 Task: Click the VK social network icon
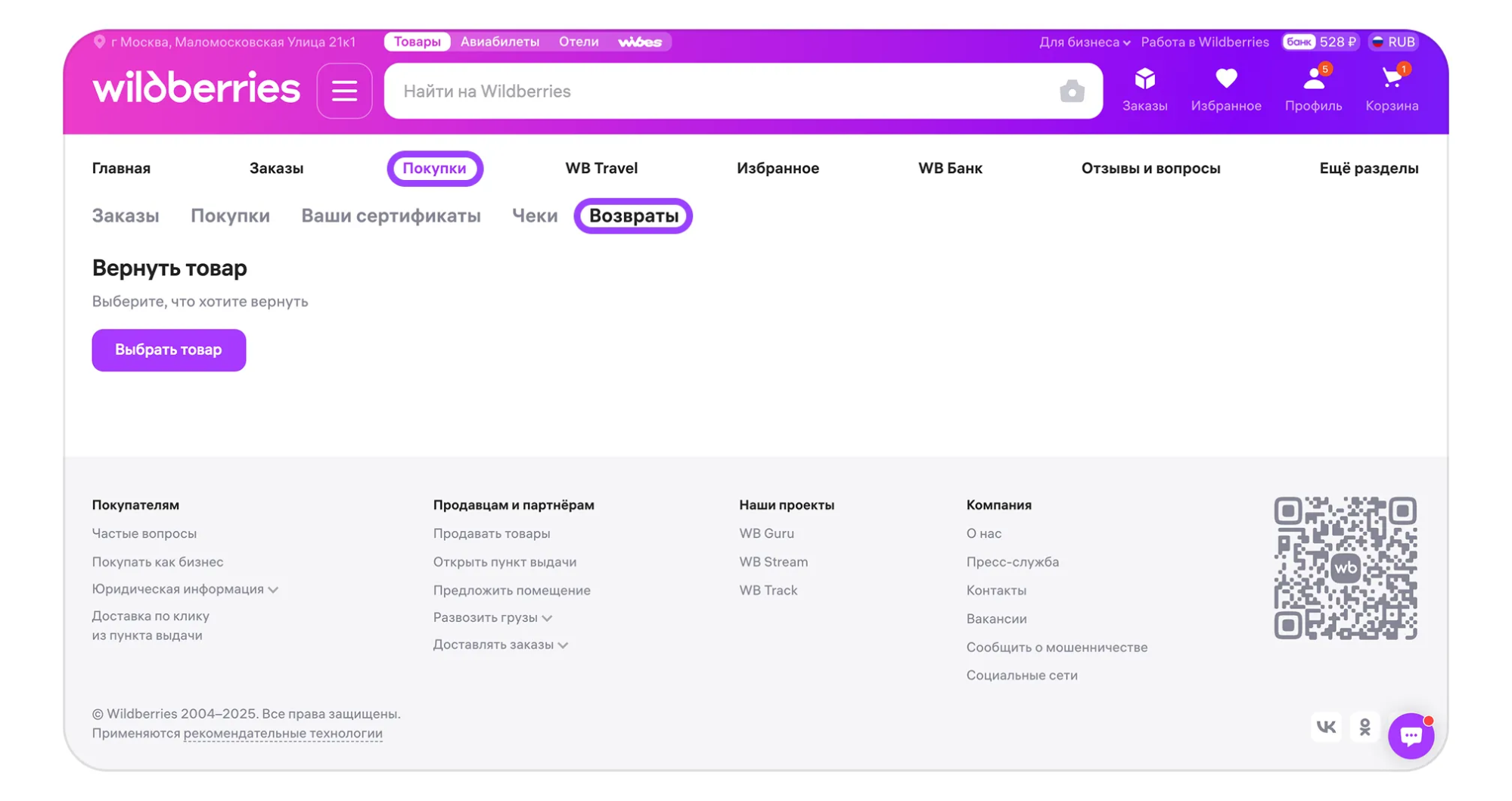[1325, 727]
